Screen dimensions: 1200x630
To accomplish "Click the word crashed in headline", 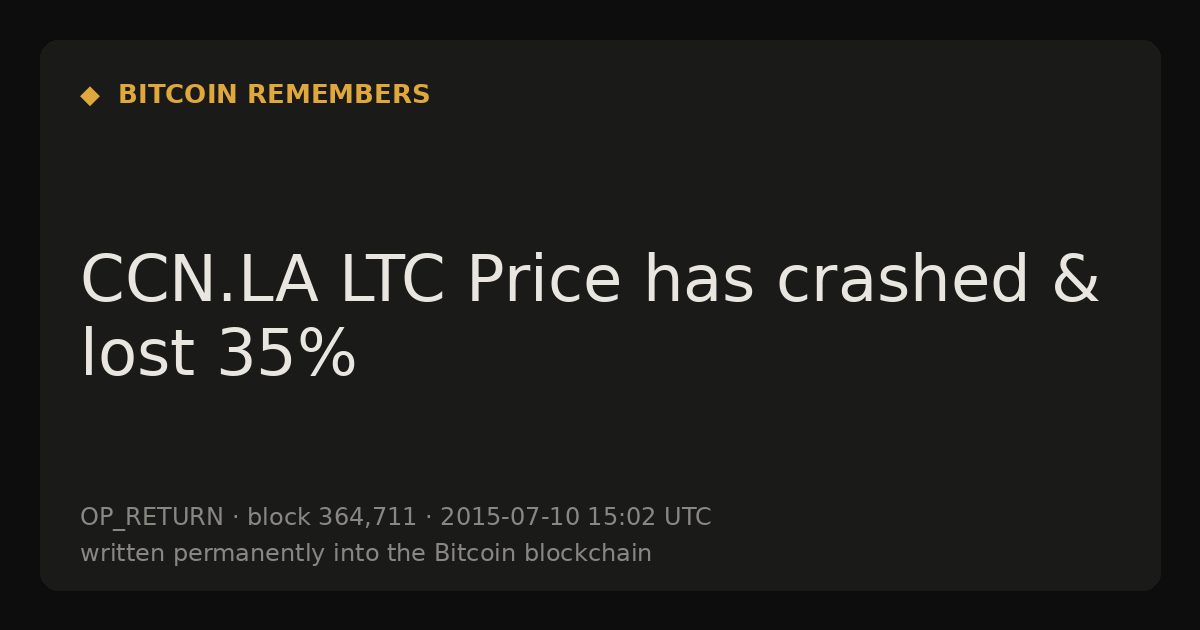I will [903, 281].
